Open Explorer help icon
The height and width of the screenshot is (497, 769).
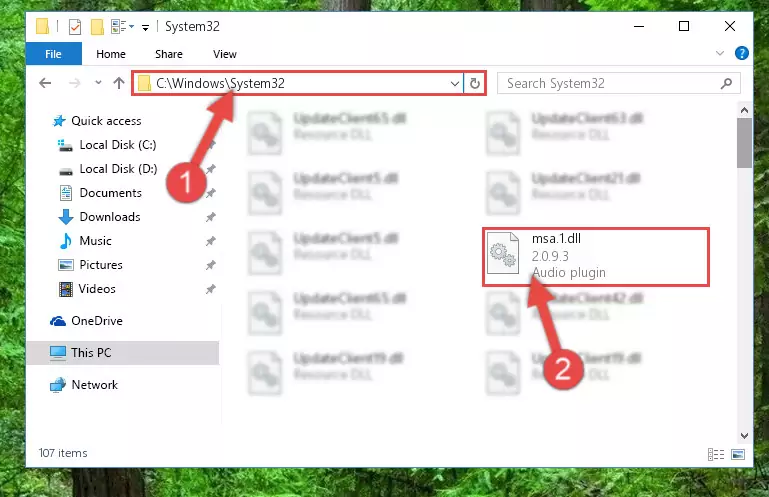[x=742, y=53]
